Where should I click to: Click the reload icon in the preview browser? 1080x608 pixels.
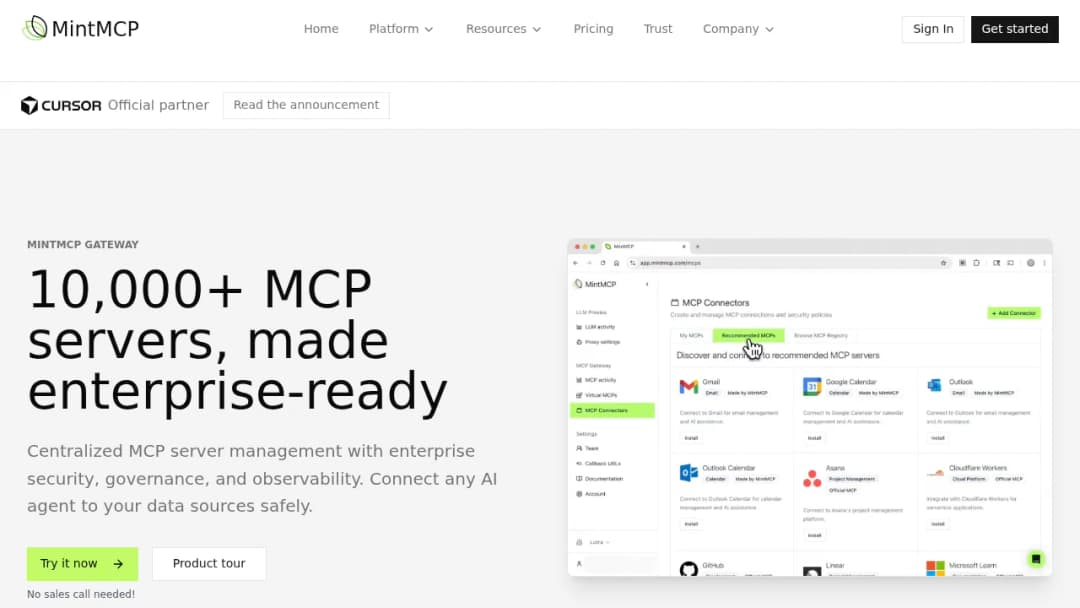coord(603,263)
